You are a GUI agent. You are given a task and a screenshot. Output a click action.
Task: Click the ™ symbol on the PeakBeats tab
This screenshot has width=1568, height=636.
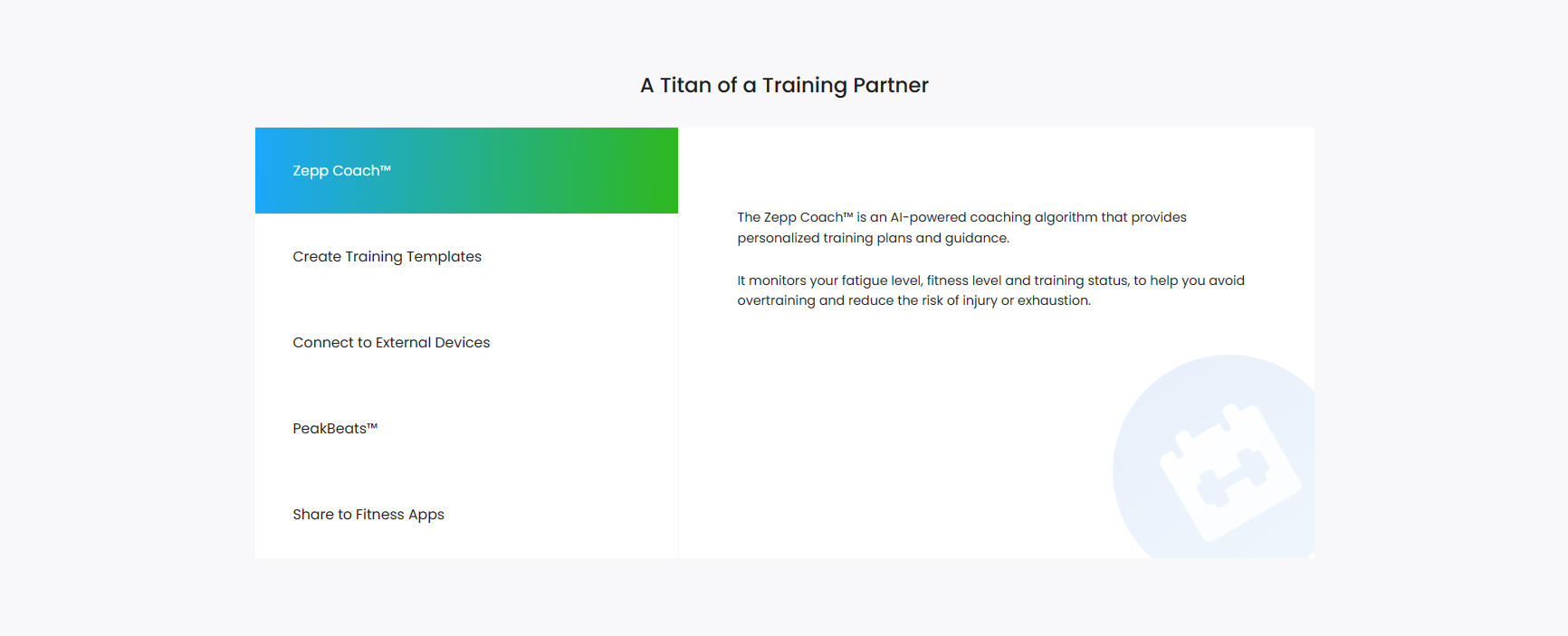[372, 426]
